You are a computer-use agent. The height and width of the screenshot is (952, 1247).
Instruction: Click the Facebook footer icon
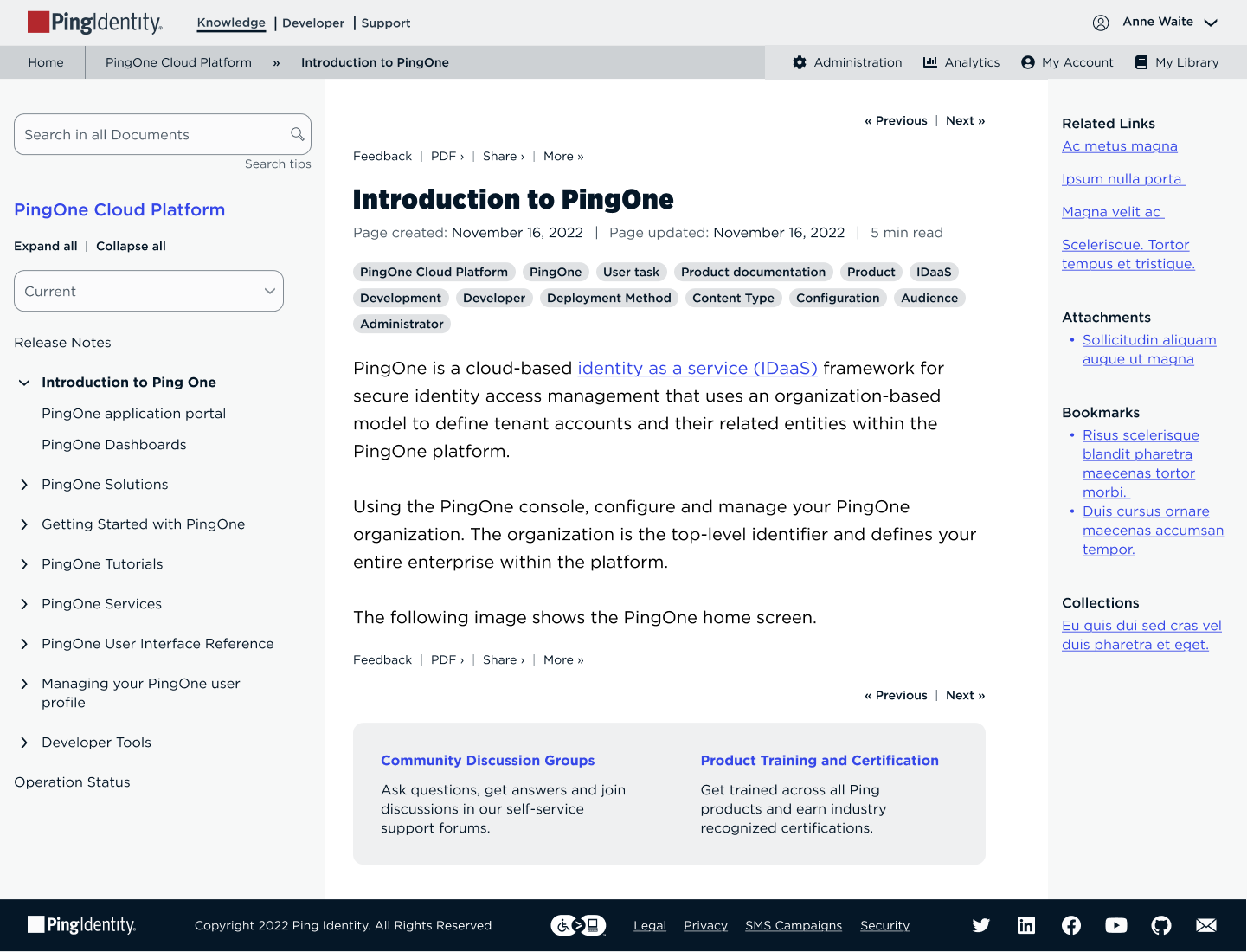[1070, 925]
